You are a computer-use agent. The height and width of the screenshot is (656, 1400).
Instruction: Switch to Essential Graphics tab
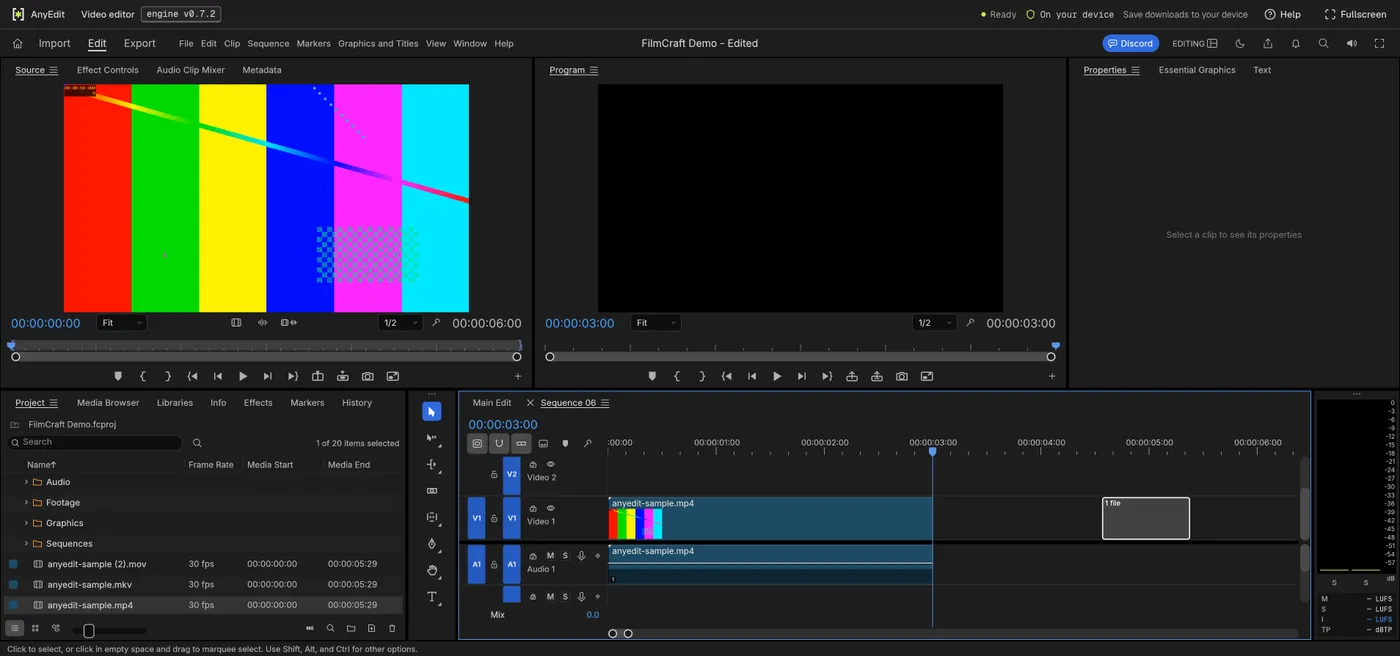click(x=1197, y=70)
